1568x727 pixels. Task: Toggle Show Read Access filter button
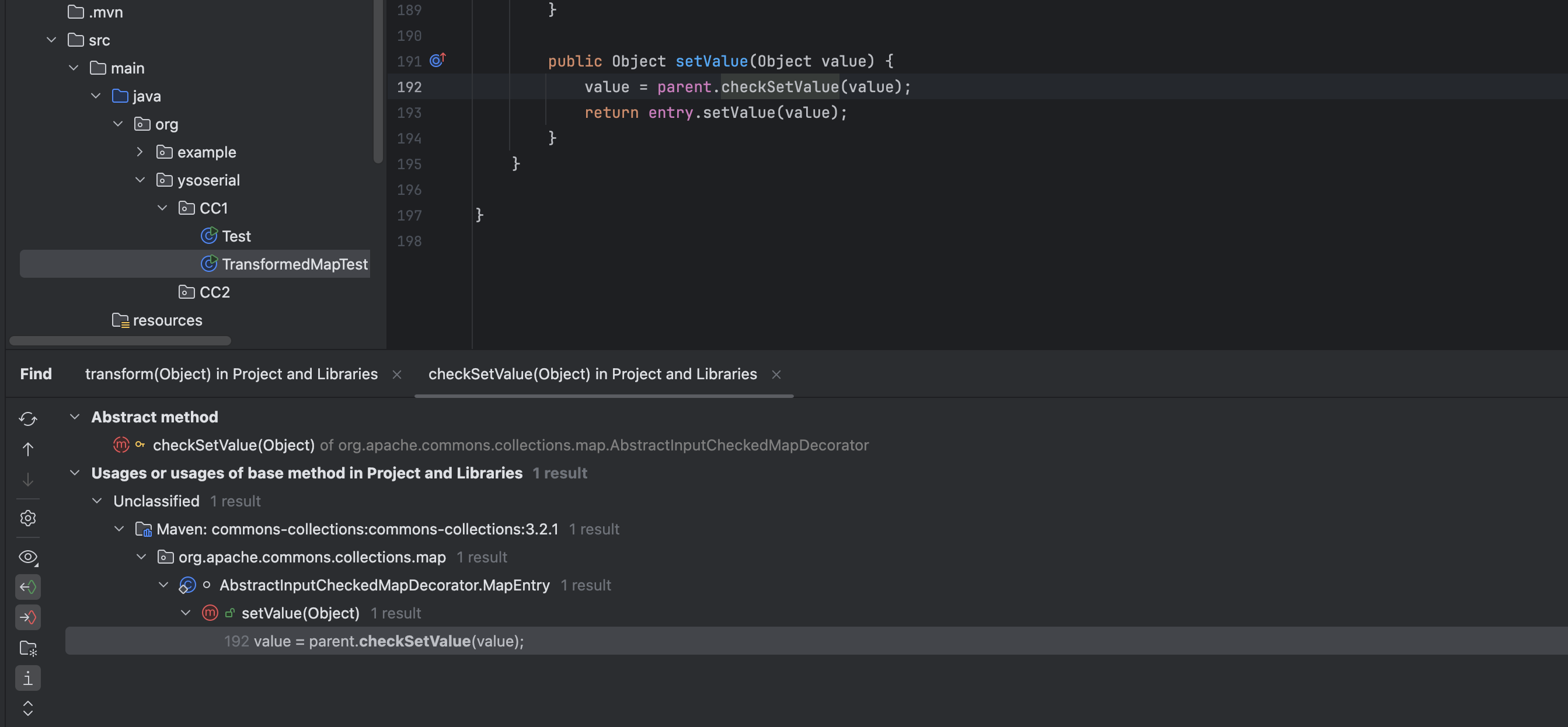[x=28, y=587]
